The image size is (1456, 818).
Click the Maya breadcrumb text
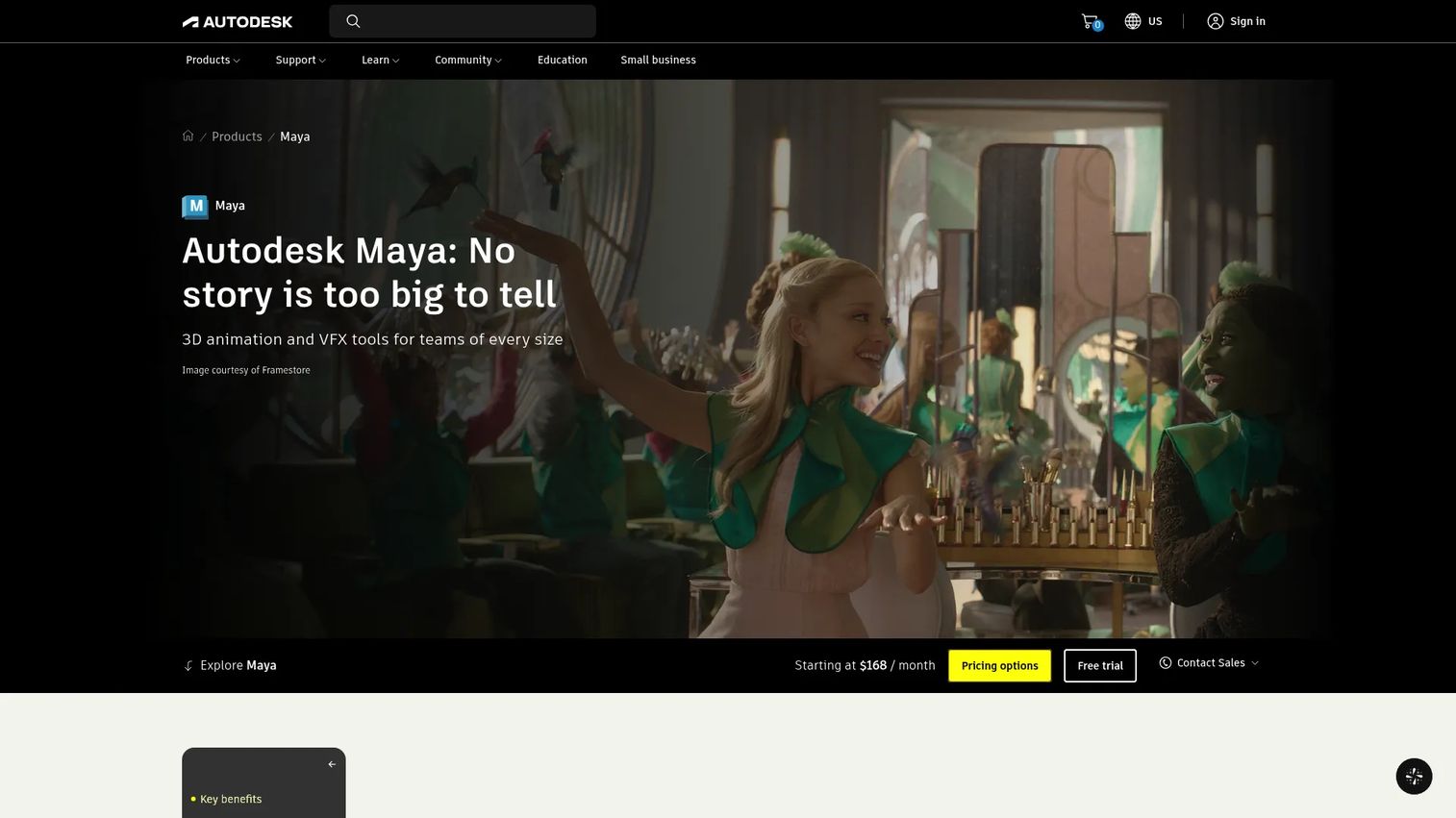[294, 136]
